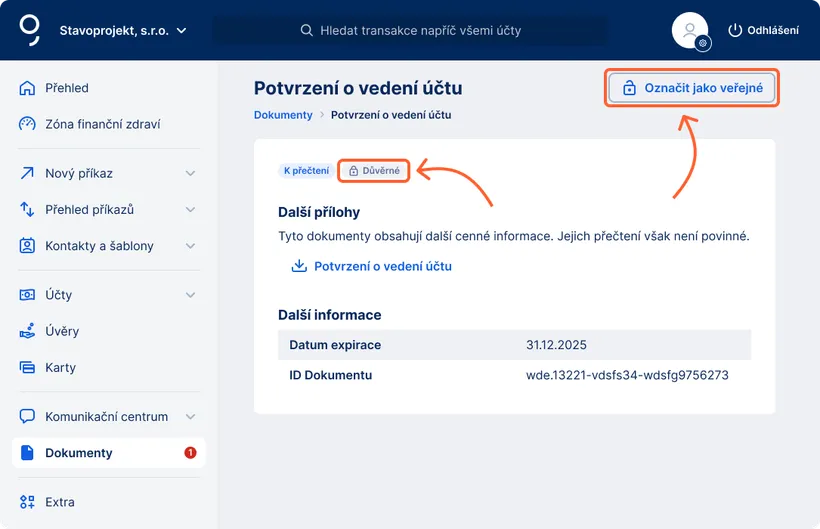The height and width of the screenshot is (529, 820).
Task: Click the Nový příkaz arrow icon
Action: coord(27,173)
